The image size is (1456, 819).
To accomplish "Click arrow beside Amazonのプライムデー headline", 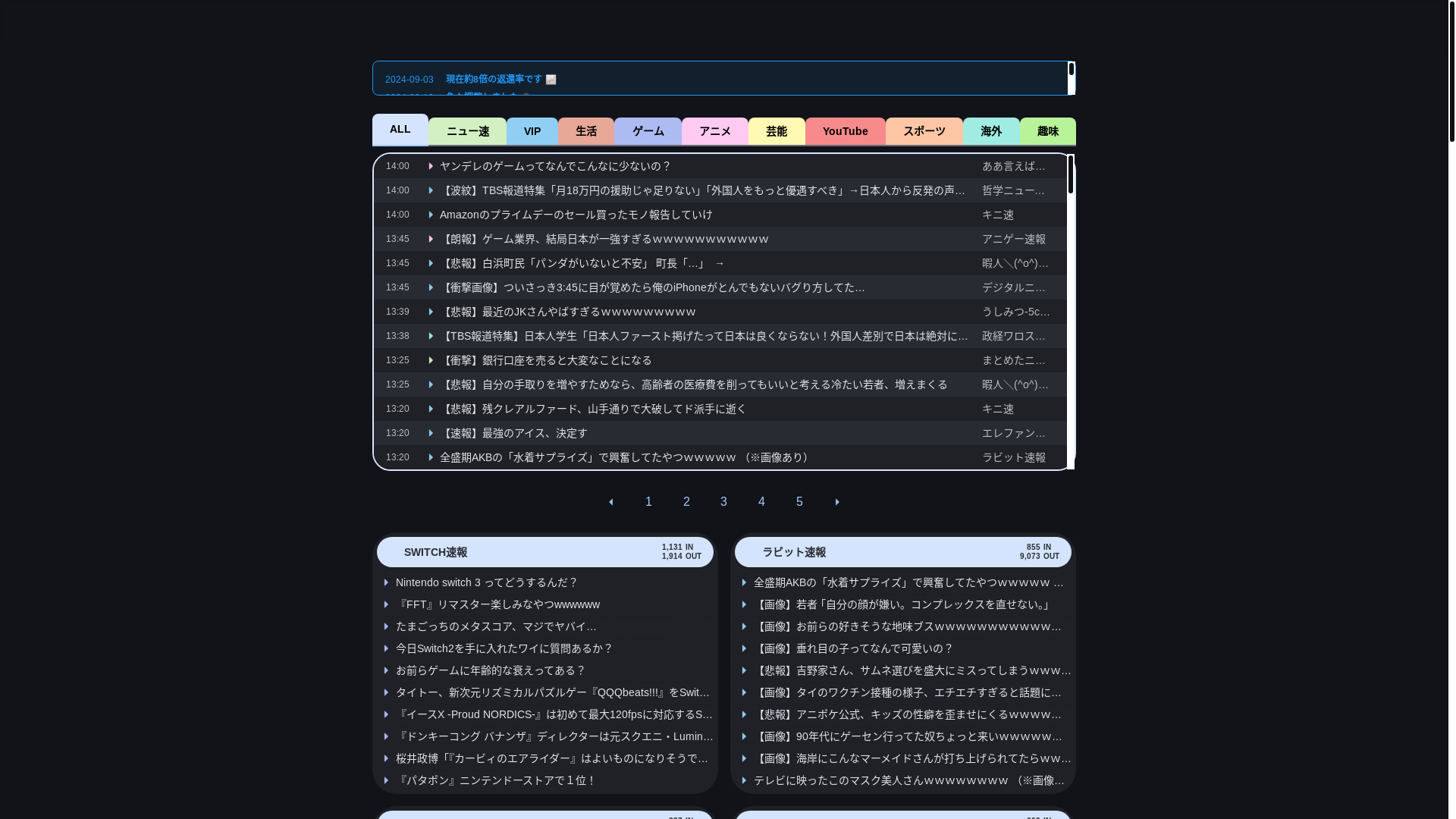I will (x=431, y=215).
